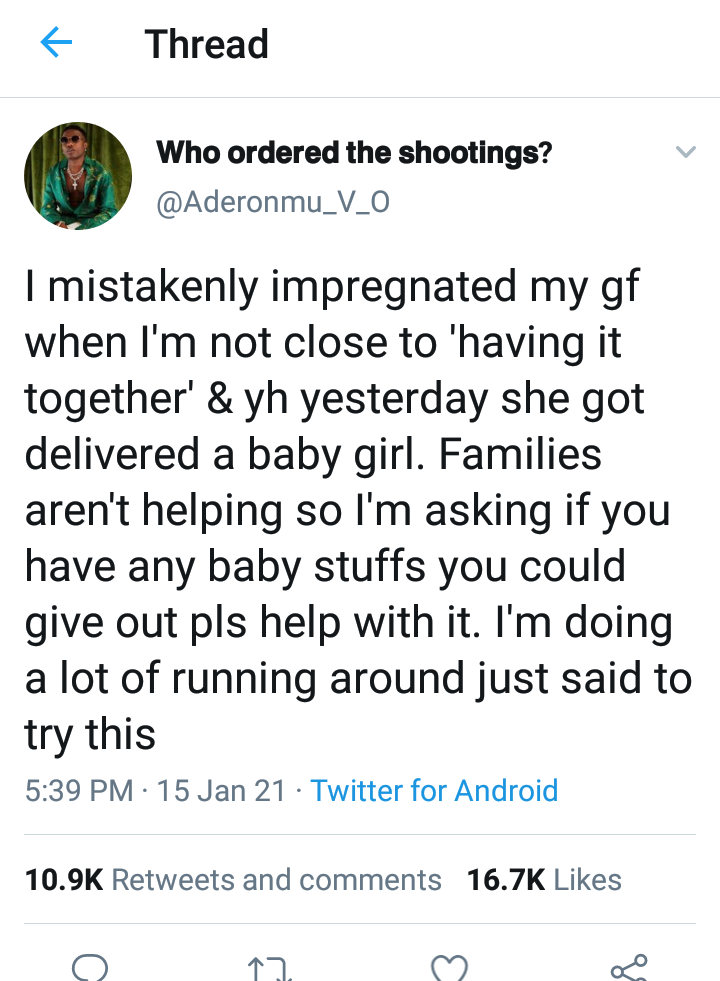The width and height of the screenshot is (720, 981).
Task: Click the 5:39 PM timestamp
Action: [79, 791]
